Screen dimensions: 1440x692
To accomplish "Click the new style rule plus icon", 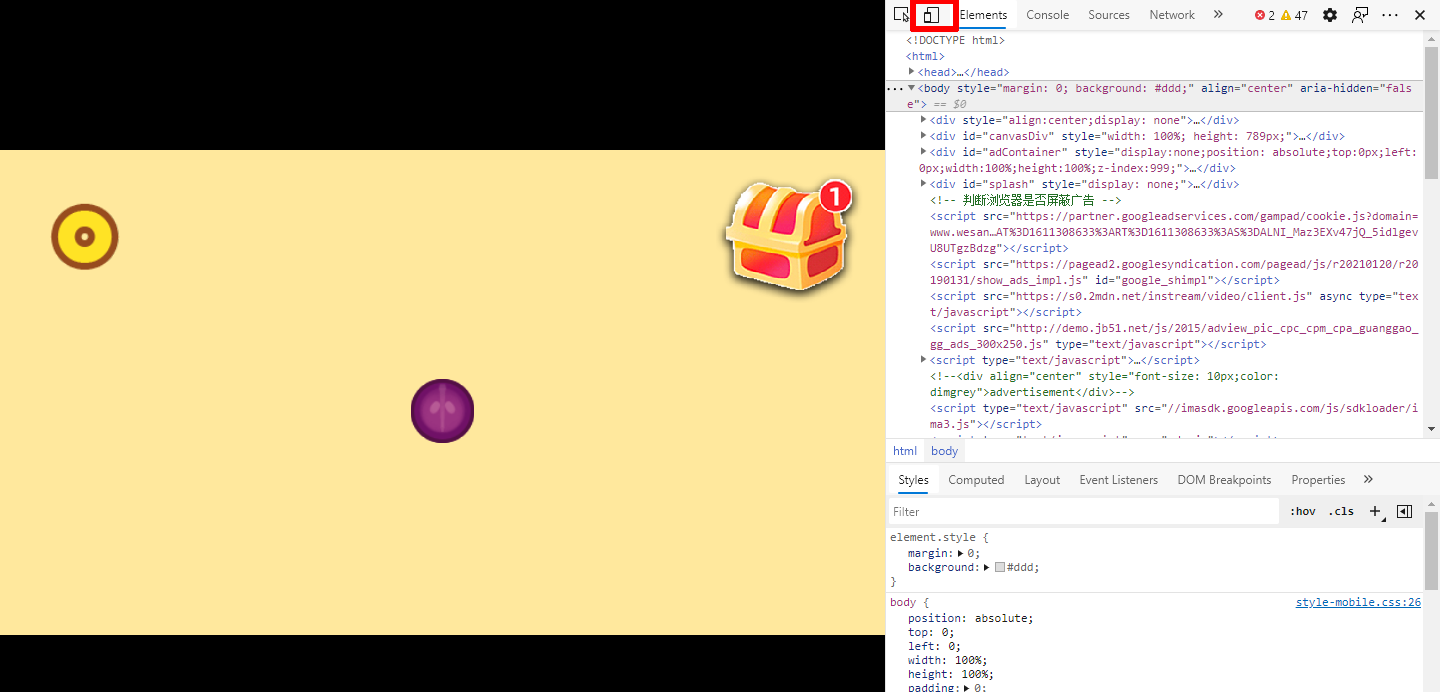I will [x=1375, y=511].
